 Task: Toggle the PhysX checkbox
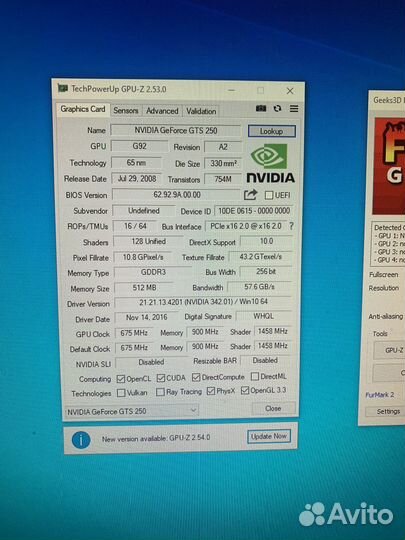211,391
